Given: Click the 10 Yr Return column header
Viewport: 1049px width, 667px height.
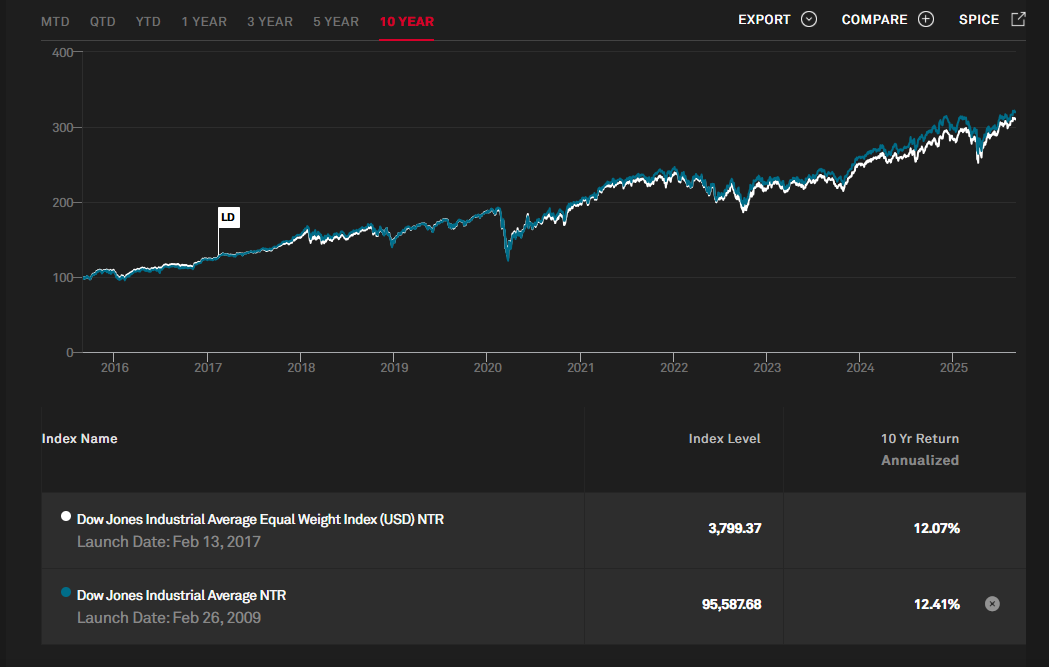Looking at the screenshot, I should coord(919,439).
